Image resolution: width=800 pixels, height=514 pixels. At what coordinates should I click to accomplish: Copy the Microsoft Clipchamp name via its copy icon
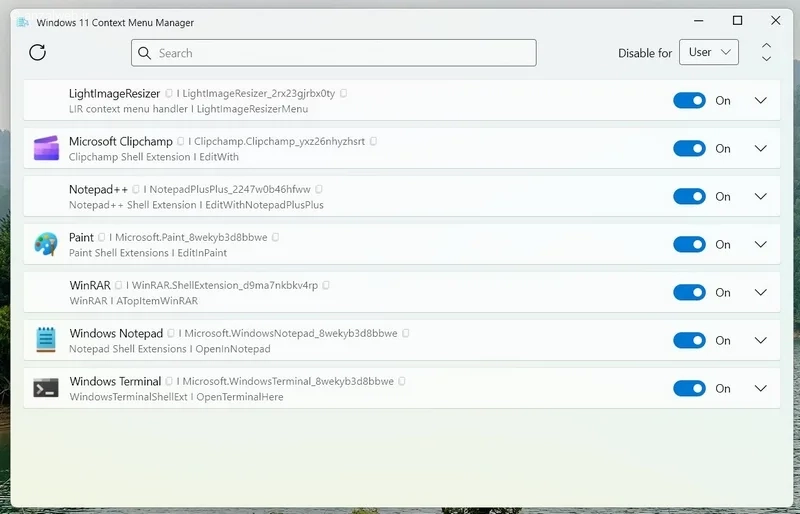181,141
